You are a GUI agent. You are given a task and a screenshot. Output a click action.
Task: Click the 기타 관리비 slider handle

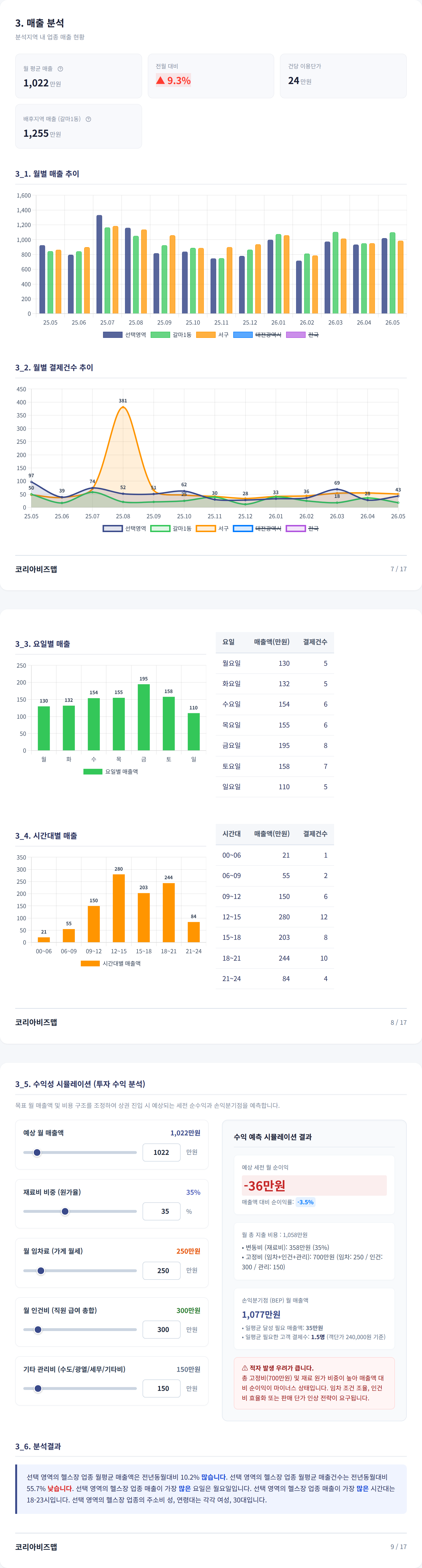(38, 1389)
